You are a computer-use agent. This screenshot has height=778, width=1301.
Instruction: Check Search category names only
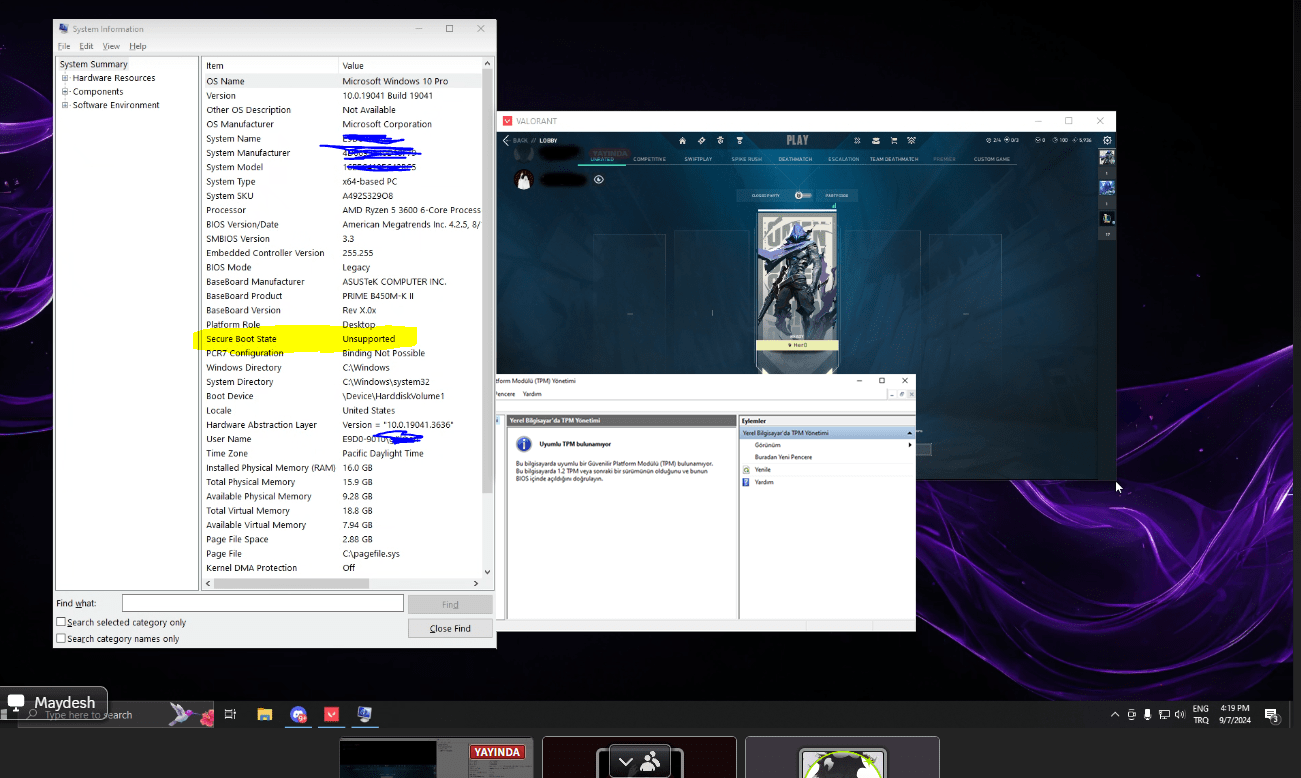(x=61, y=638)
